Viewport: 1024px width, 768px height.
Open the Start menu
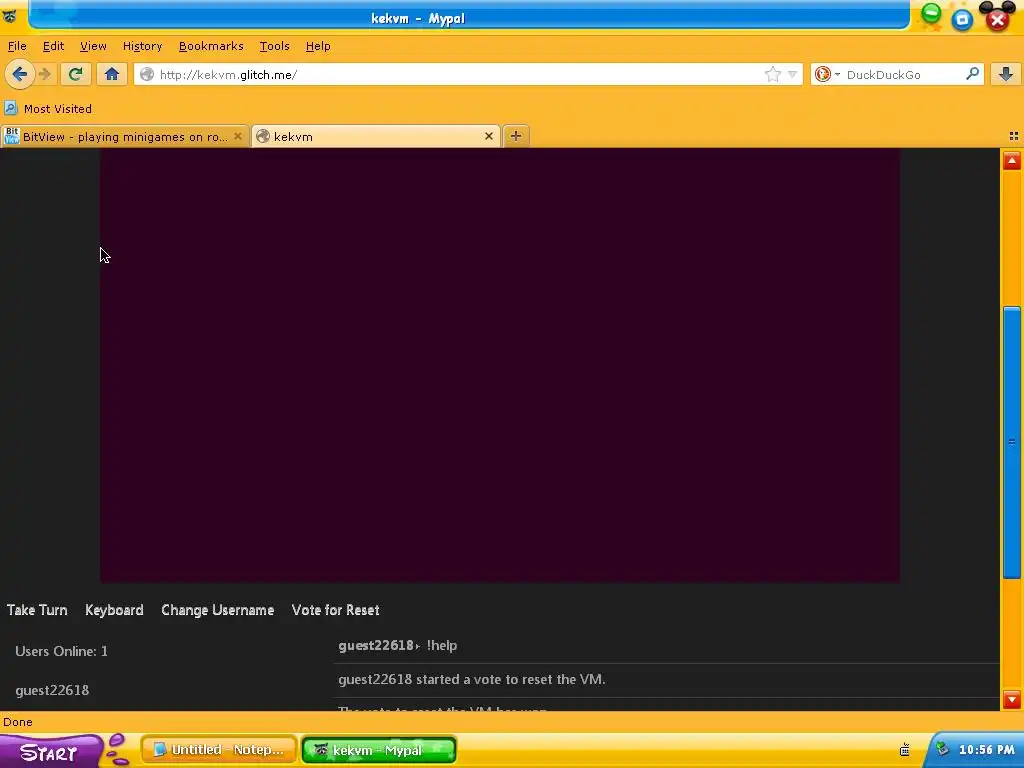[49, 752]
